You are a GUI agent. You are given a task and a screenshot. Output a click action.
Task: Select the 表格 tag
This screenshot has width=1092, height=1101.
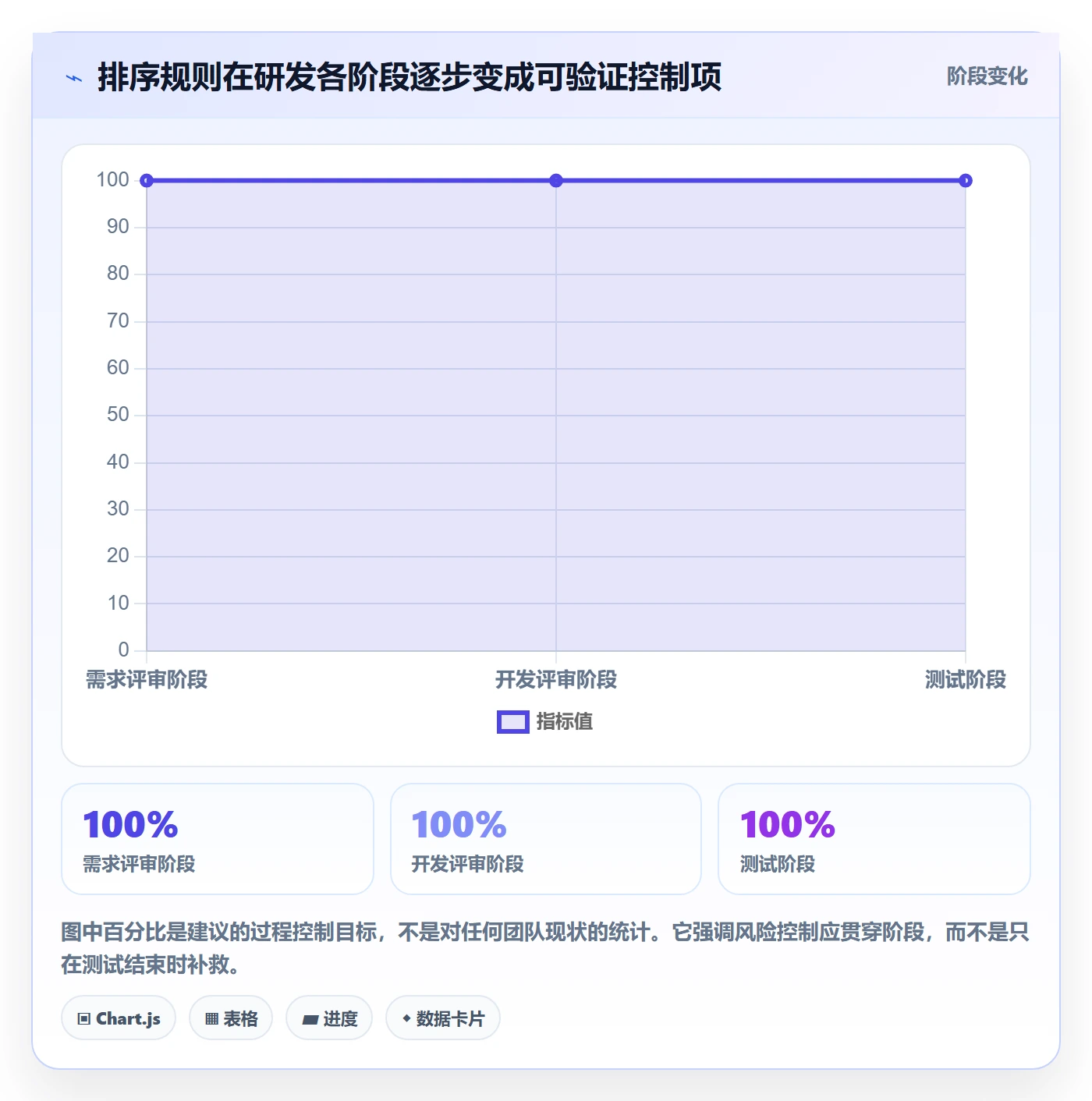pos(231,1018)
